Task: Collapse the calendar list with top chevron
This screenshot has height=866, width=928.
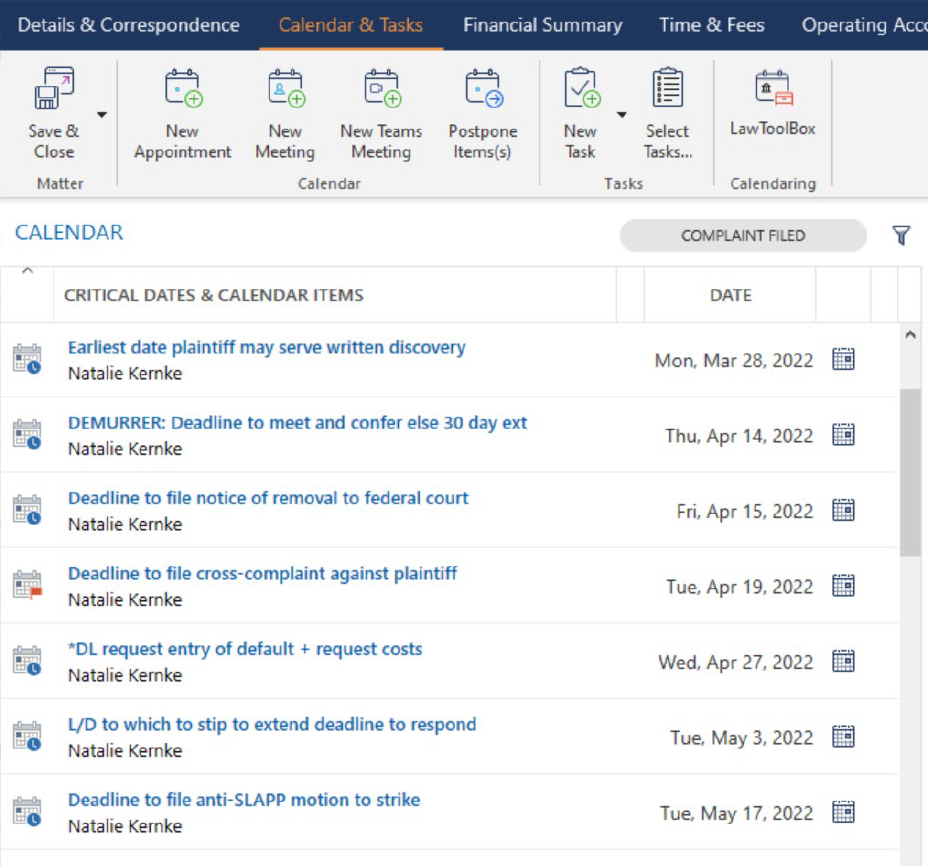Action: tap(27, 271)
